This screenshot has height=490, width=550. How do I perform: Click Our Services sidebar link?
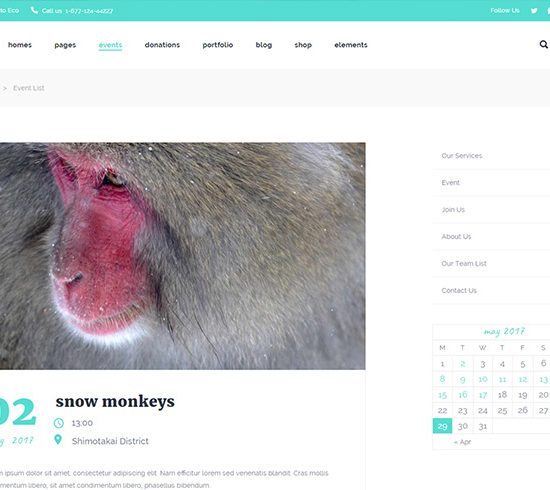pyautogui.click(x=462, y=156)
